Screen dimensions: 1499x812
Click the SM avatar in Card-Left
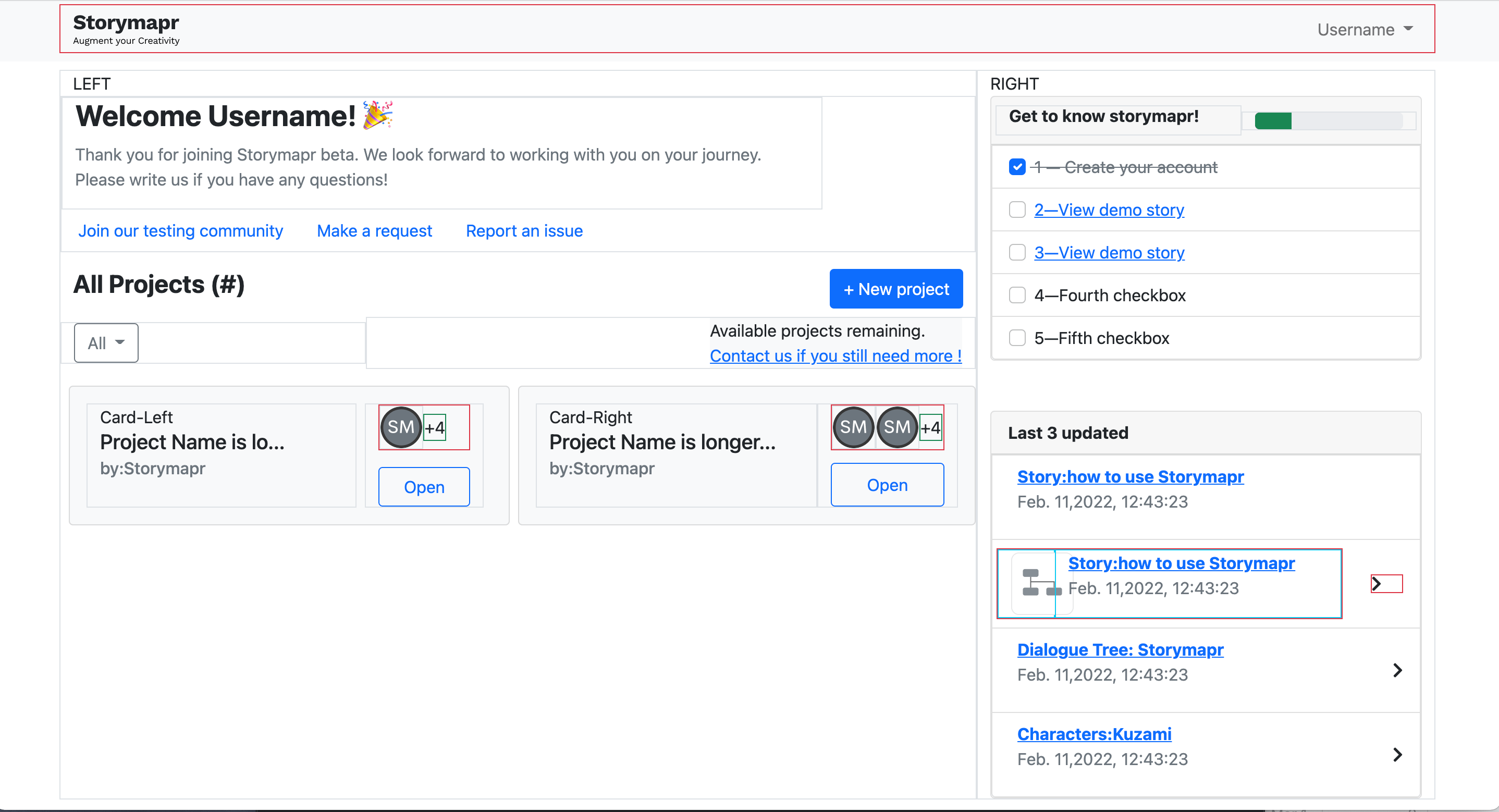click(x=401, y=427)
